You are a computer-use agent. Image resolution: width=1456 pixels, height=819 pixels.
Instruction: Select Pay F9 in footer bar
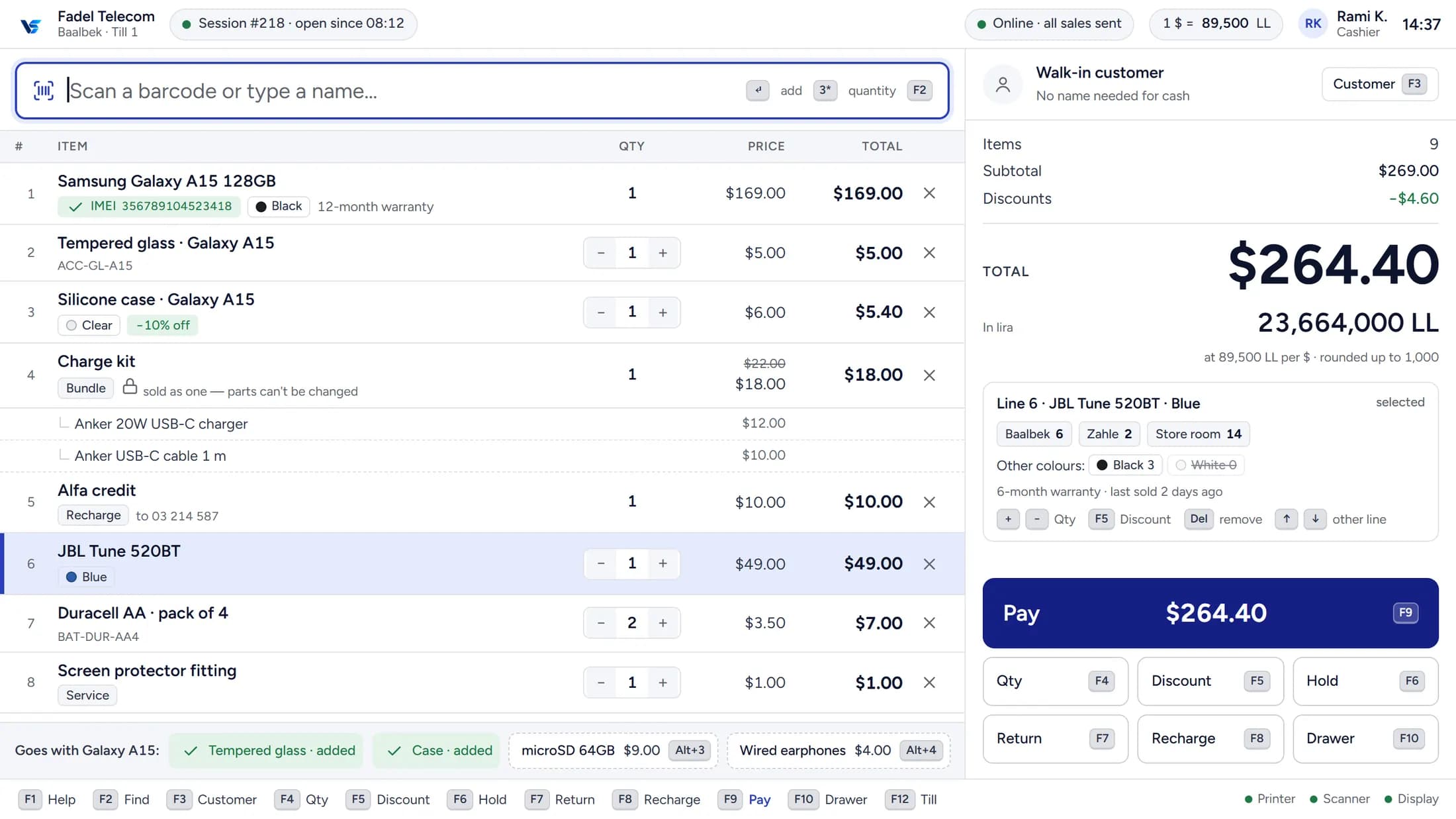[x=745, y=800]
